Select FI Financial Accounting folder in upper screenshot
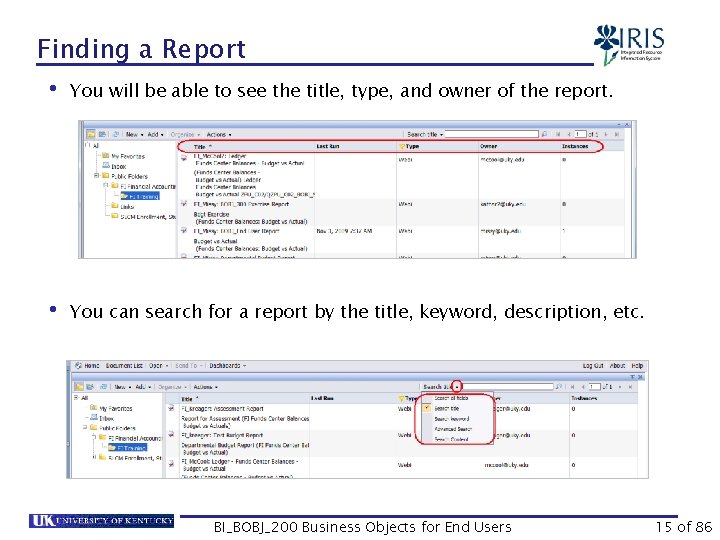 [143, 186]
